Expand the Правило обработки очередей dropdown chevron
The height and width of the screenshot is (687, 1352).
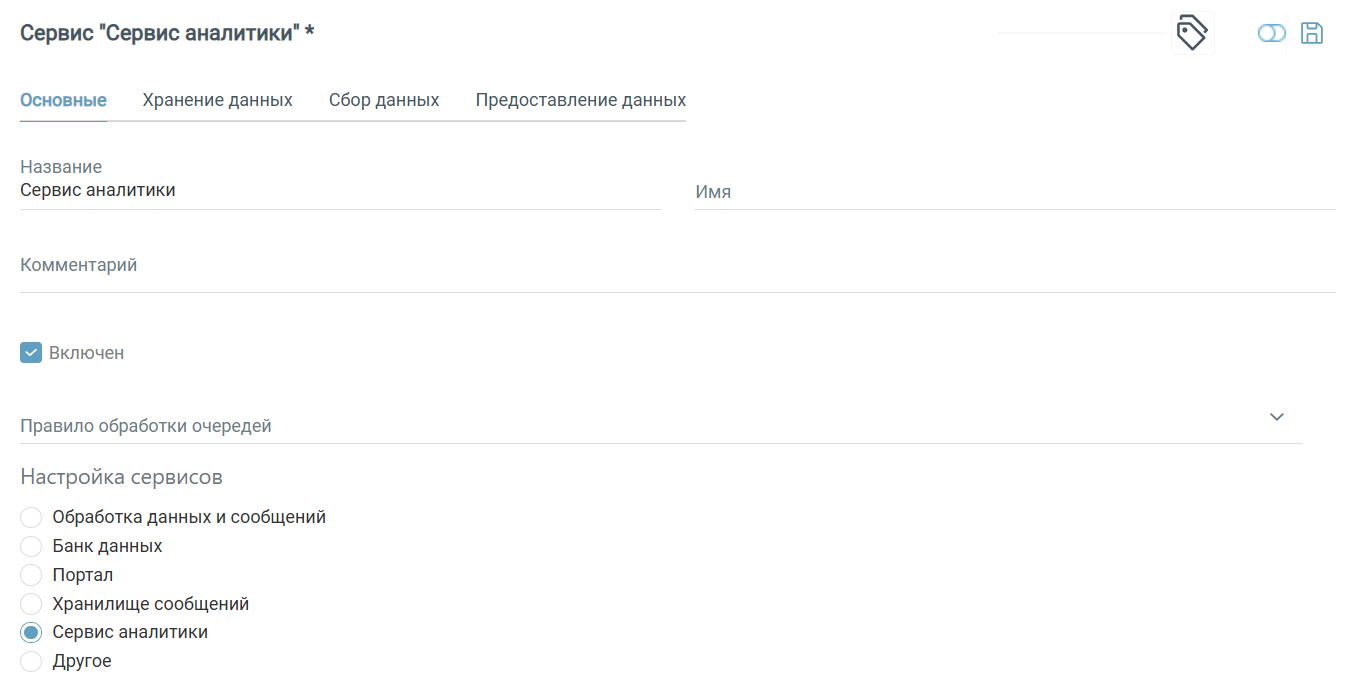(x=1276, y=417)
